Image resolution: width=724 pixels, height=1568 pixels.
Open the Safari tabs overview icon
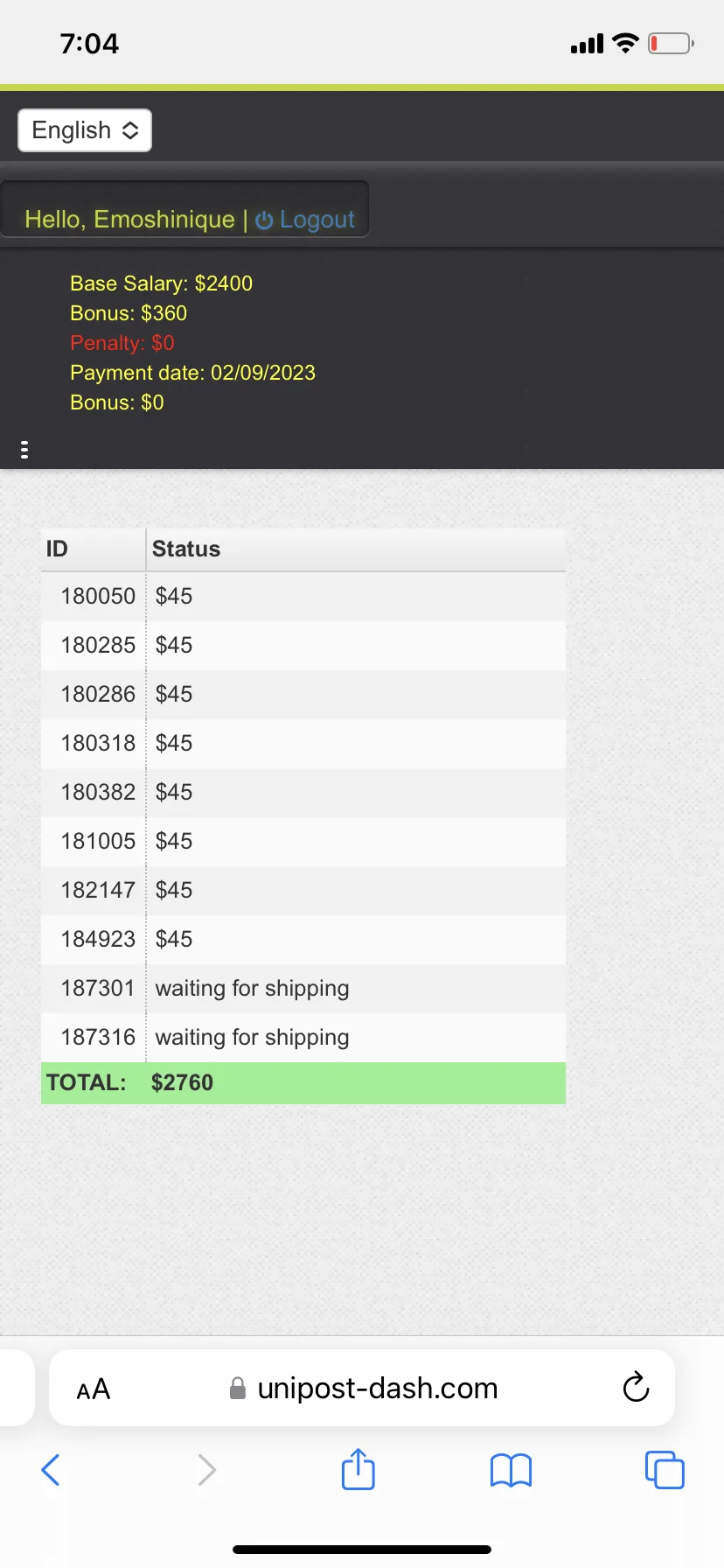665,1470
